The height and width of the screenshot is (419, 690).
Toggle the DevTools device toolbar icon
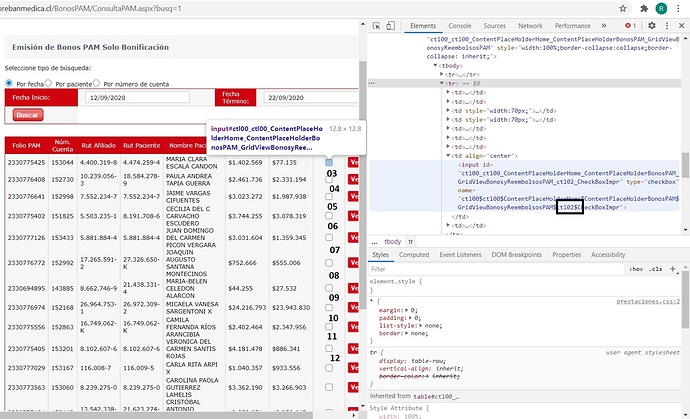tap(390, 26)
